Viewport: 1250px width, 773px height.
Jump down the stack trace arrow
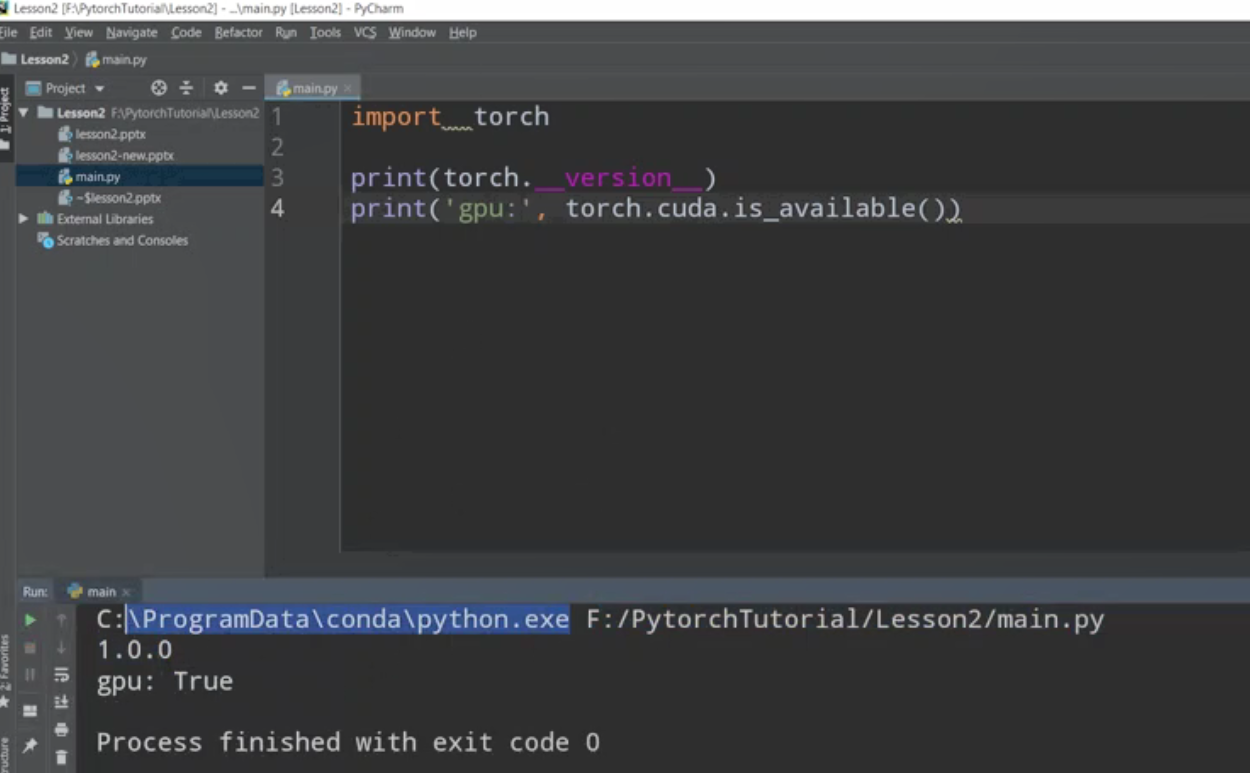(61, 648)
